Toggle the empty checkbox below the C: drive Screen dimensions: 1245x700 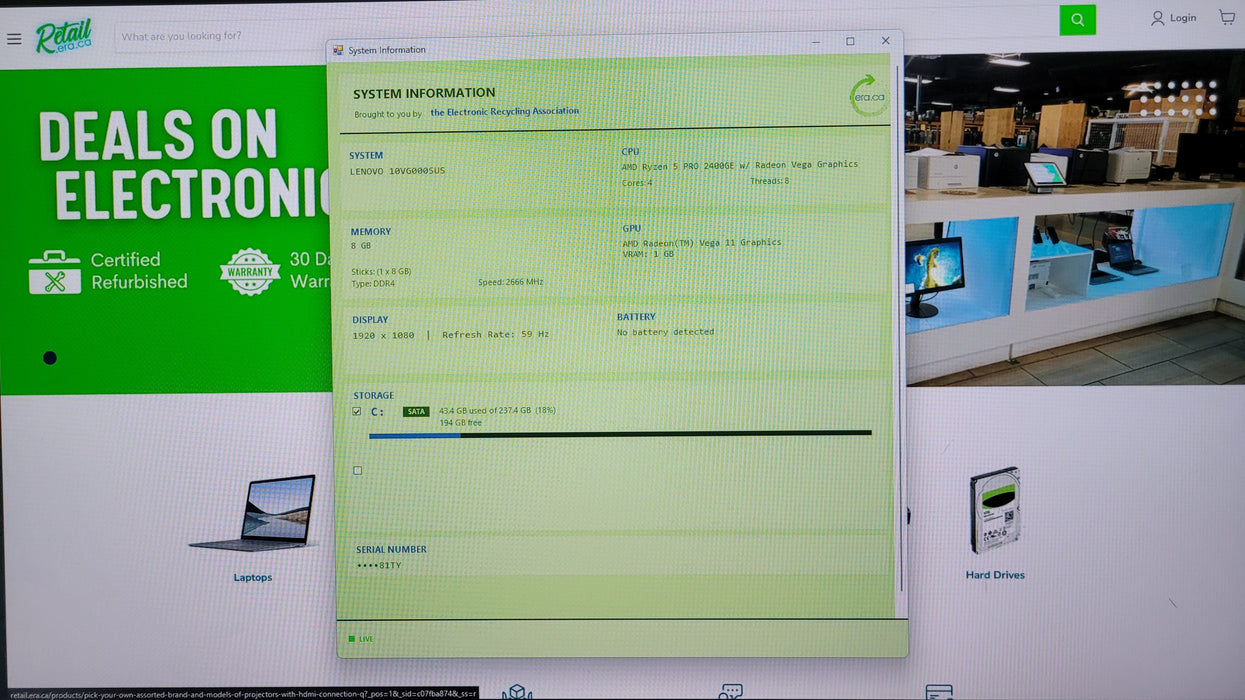[x=358, y=470]
